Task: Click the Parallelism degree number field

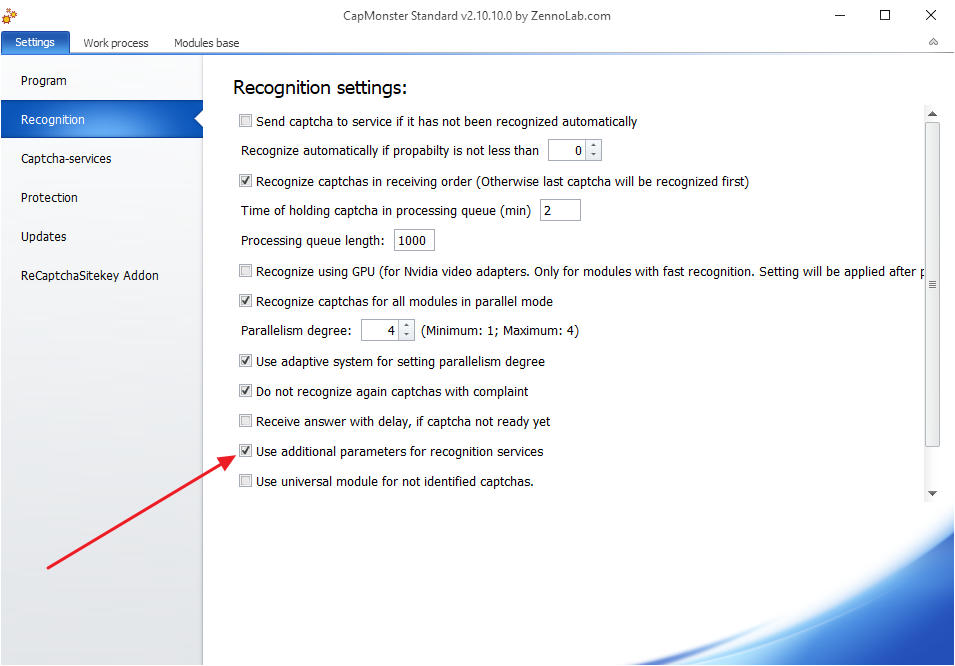Action: [x=381, y=330]
